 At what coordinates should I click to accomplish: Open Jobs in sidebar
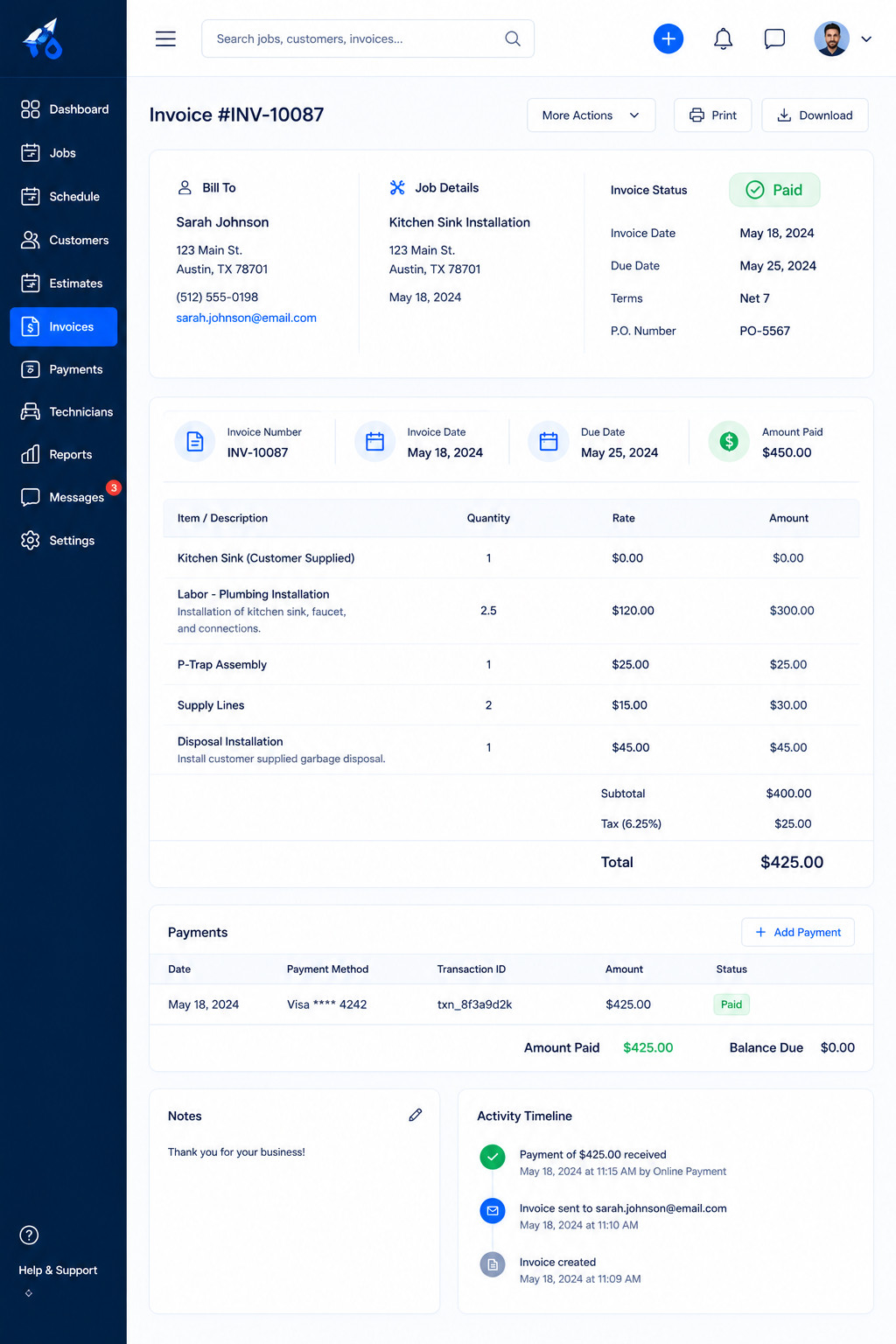click(x=64, y=153)
